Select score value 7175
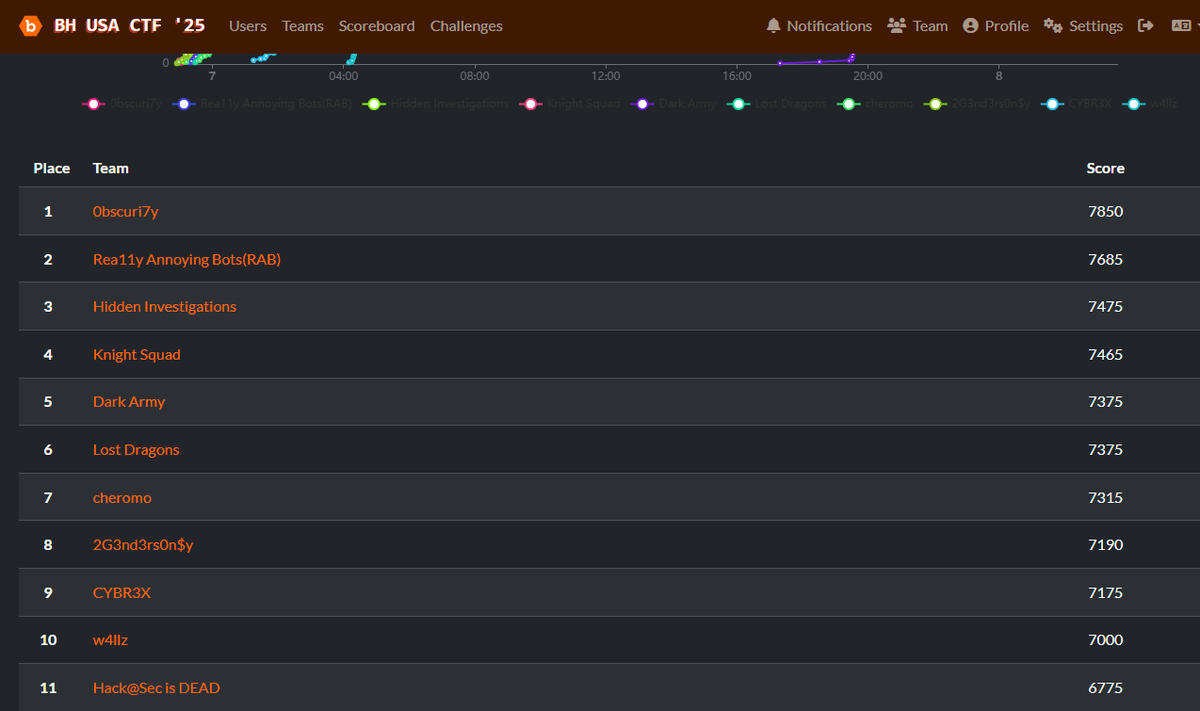This screenshot has height=711, width=1200. pos(1105,592)
